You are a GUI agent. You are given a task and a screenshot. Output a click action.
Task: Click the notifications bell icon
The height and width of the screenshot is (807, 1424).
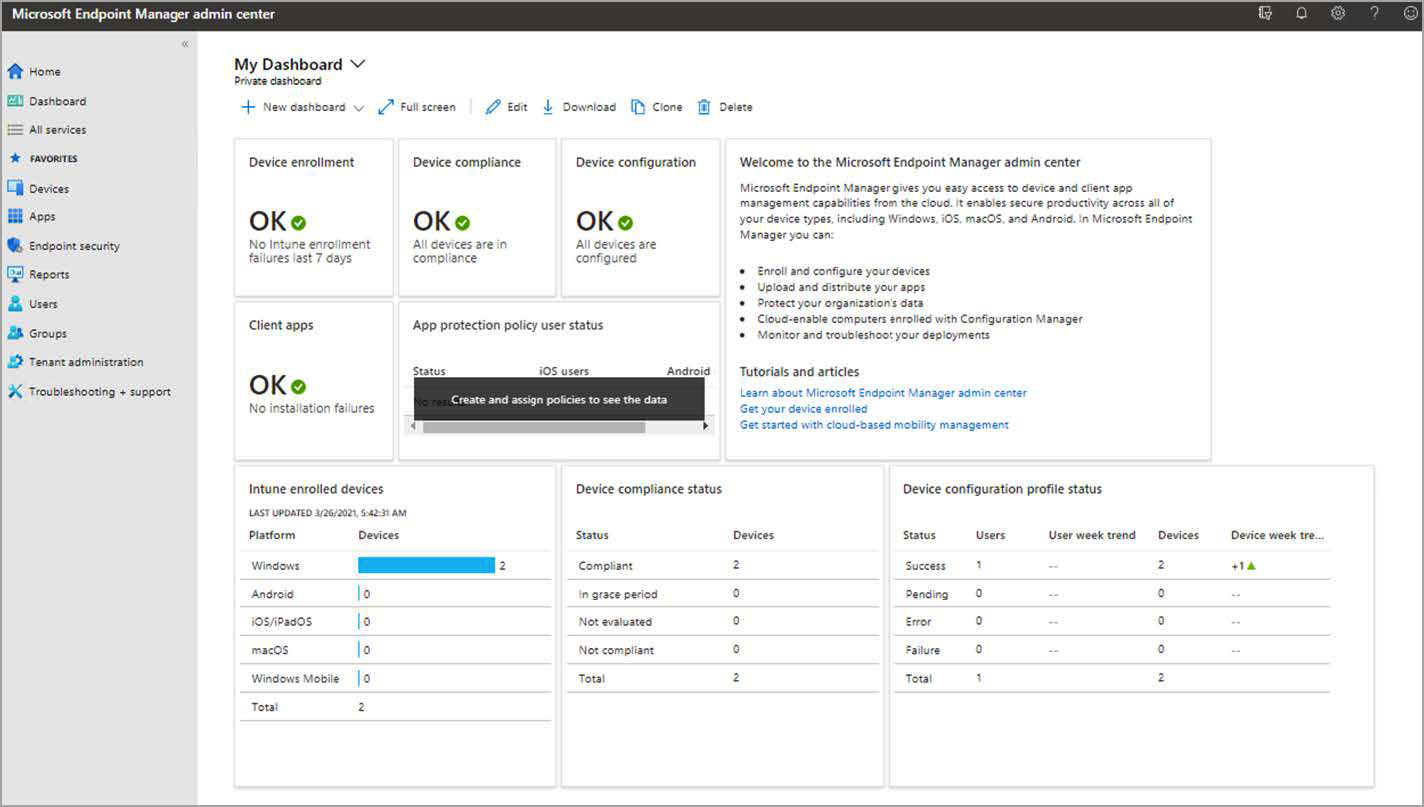1301,14
